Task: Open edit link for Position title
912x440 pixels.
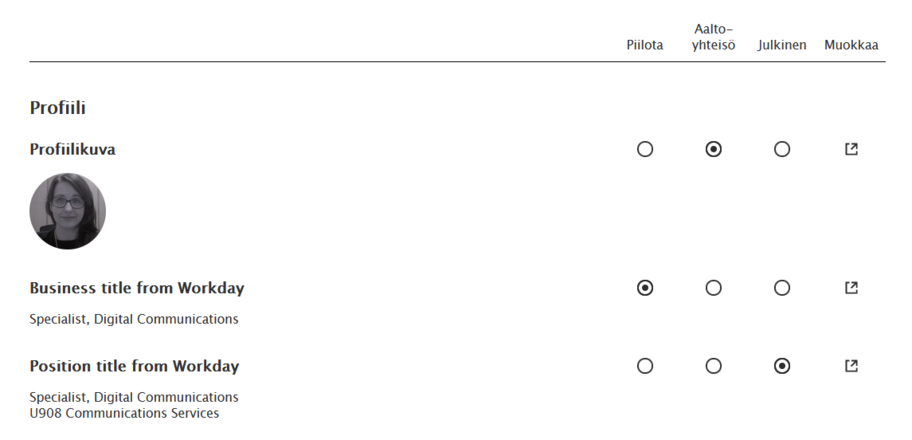Action: tap(851, 366)
